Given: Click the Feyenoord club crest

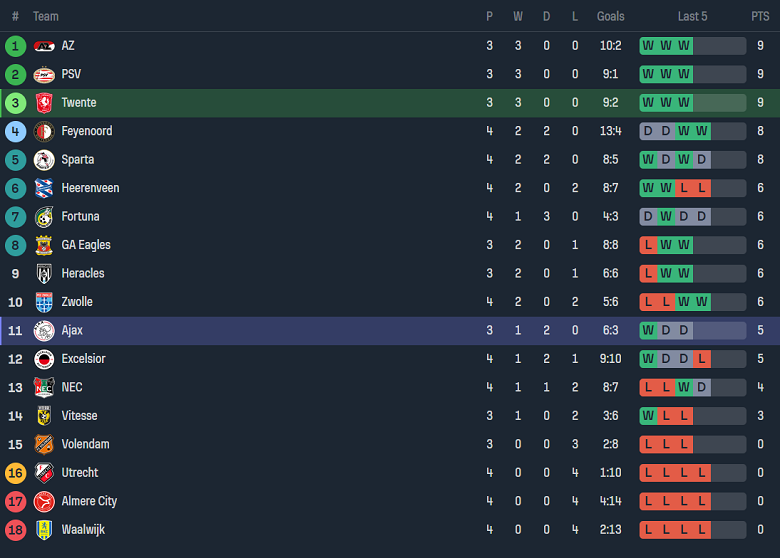Looking at the screenshot, I should tap(43, 131).
